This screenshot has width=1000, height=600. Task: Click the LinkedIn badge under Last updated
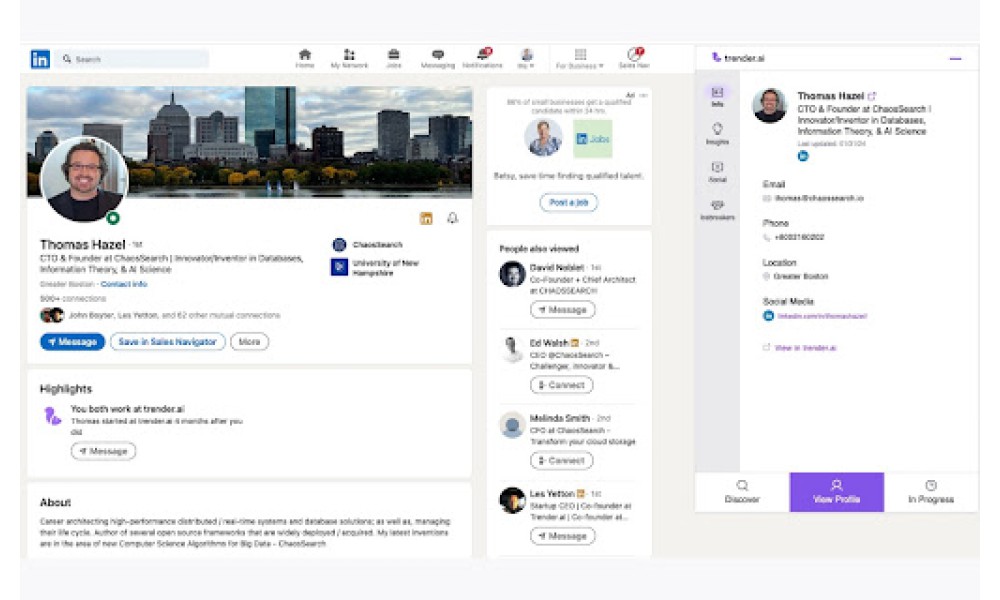[803, 156]
